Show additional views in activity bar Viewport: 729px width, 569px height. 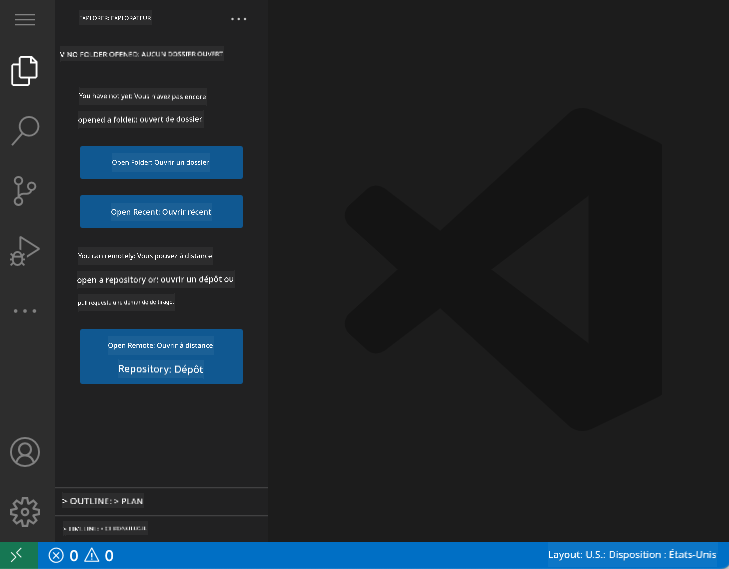(25, 311)
